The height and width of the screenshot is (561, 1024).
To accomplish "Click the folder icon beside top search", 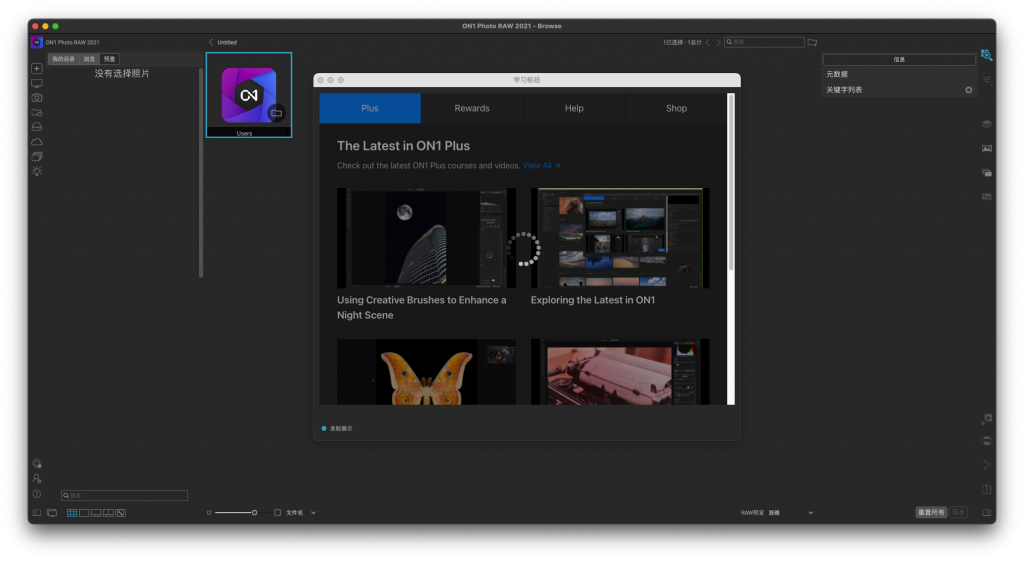I will pyautogui.click(x=812, y=42).
